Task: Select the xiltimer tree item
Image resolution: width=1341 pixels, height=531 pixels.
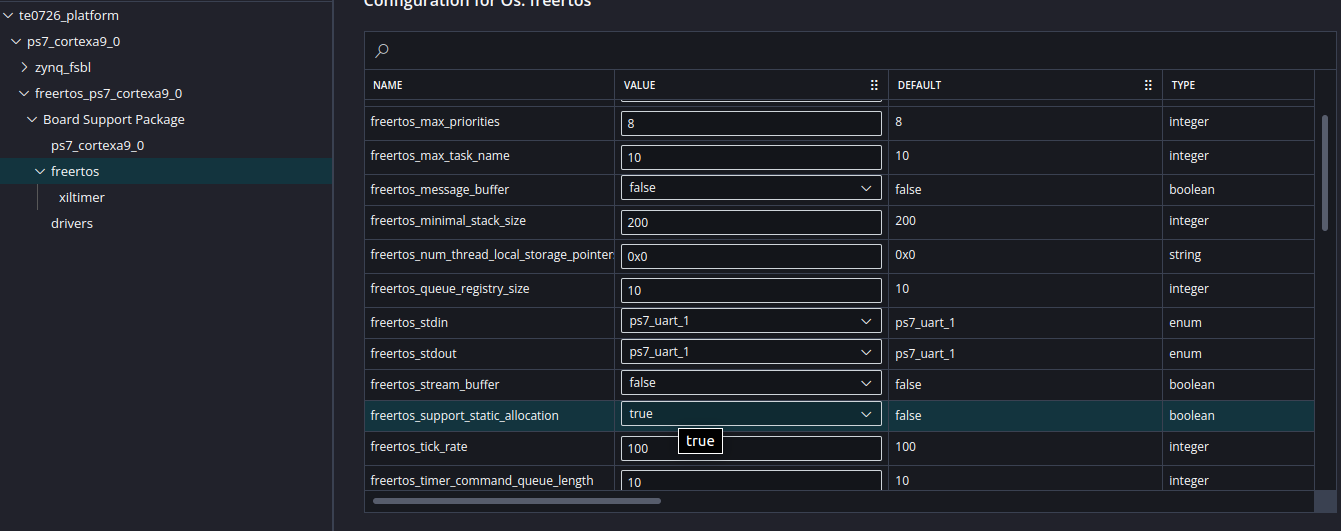Action: (x=82, y=197)
